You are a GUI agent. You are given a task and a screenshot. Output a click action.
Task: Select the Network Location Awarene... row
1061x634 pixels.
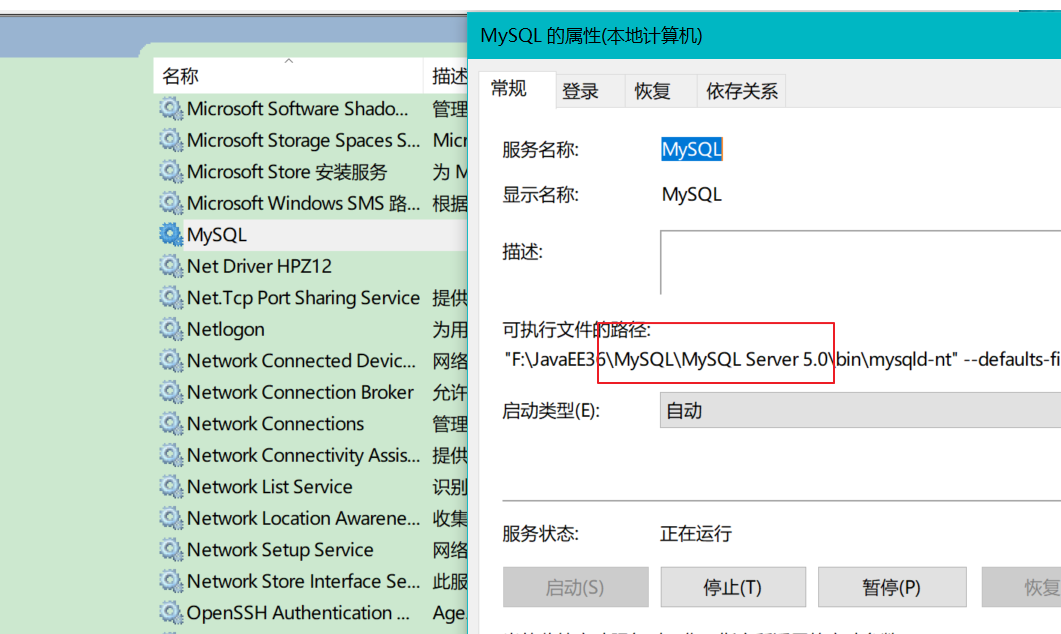click(x=311, y=518)
